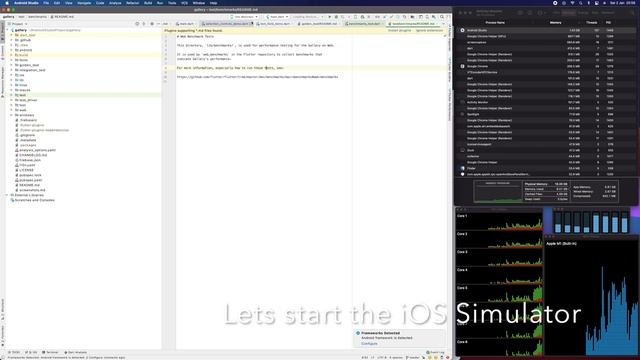Click the Project panel settings gear icon
The image size is (640, 360).
coord(152,24)
